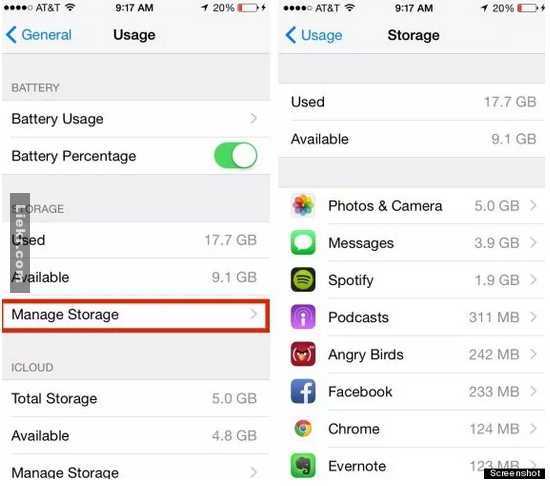Screen dimensions: 550x486
Task: Tap the iCloud Total Storage row
Action: click(x=136, y=398)
